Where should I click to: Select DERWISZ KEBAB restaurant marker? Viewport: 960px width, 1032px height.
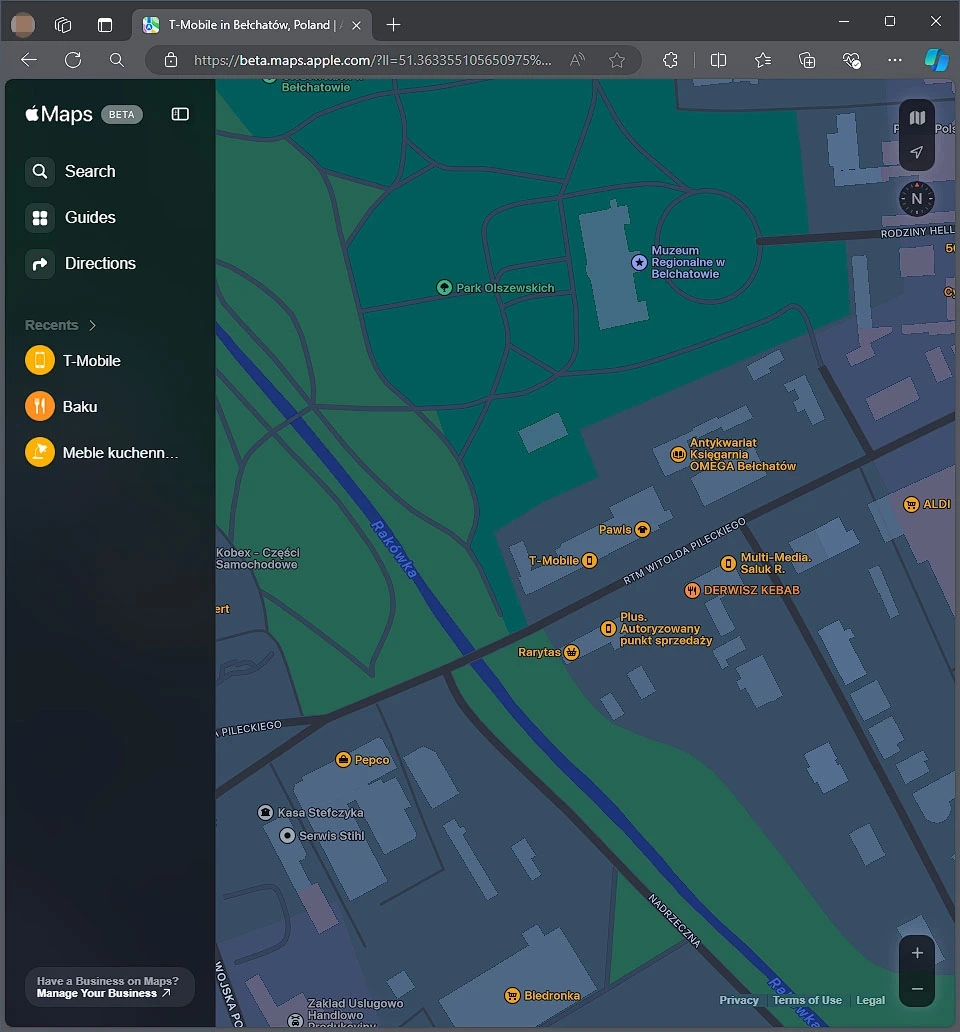692,590
